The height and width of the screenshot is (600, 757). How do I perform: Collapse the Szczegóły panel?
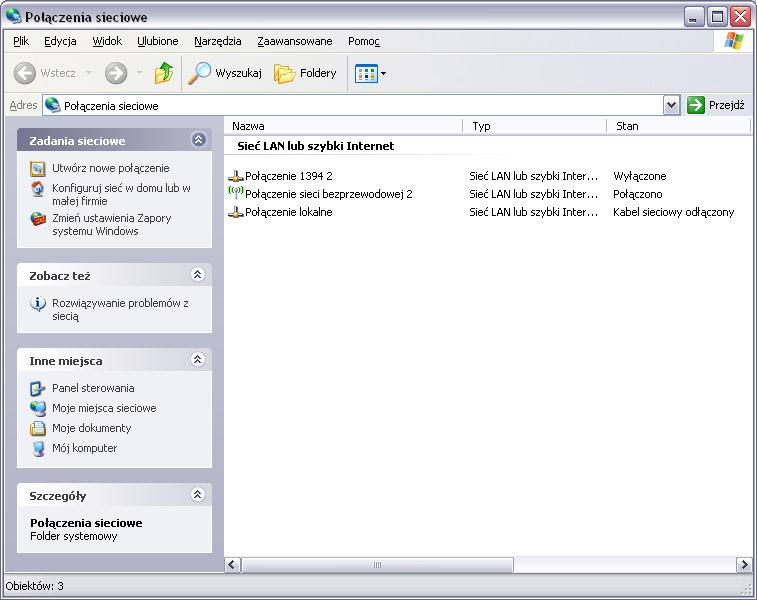(x=197, y=495)
